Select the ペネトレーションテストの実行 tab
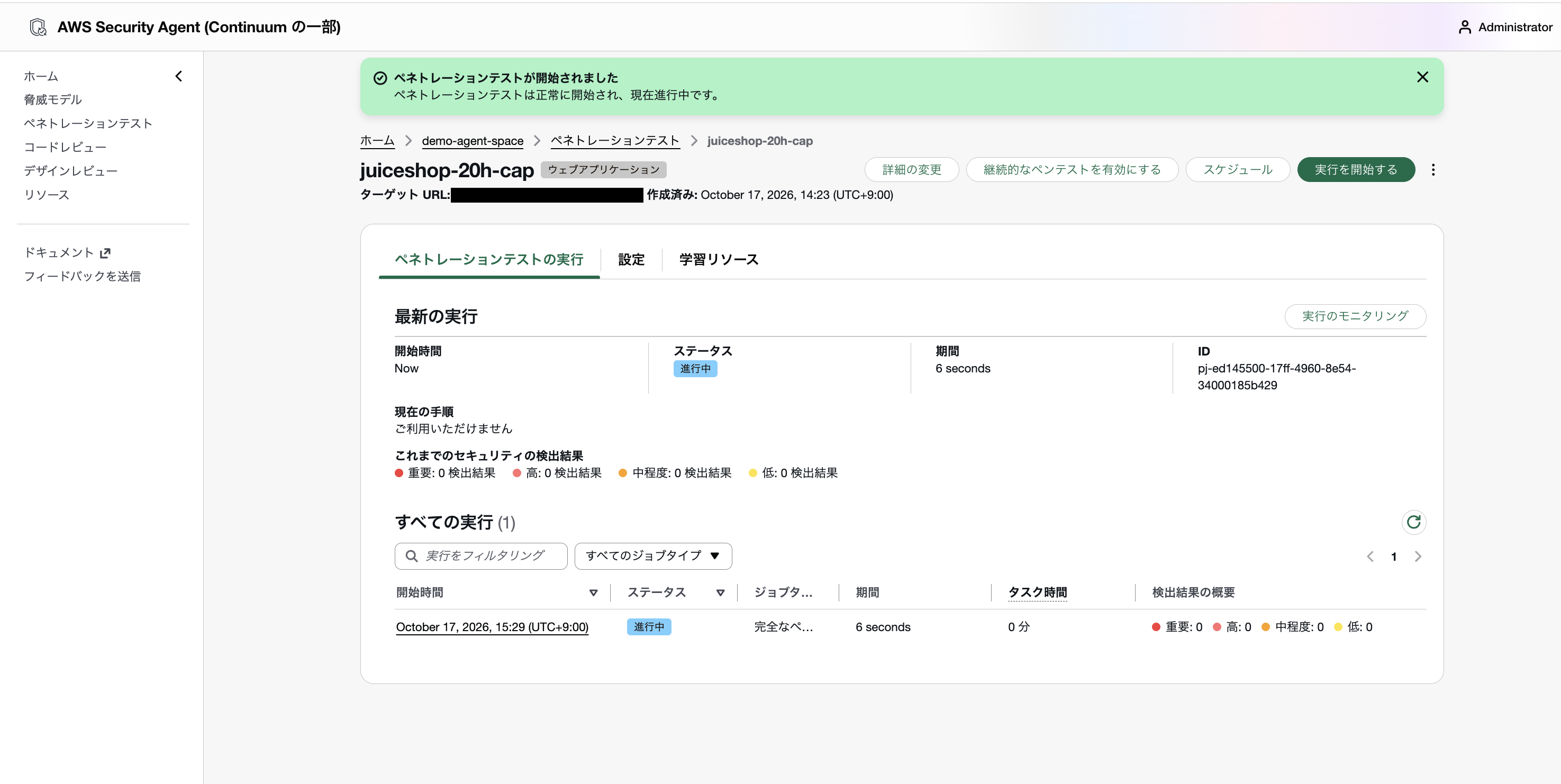 point(488,260)
